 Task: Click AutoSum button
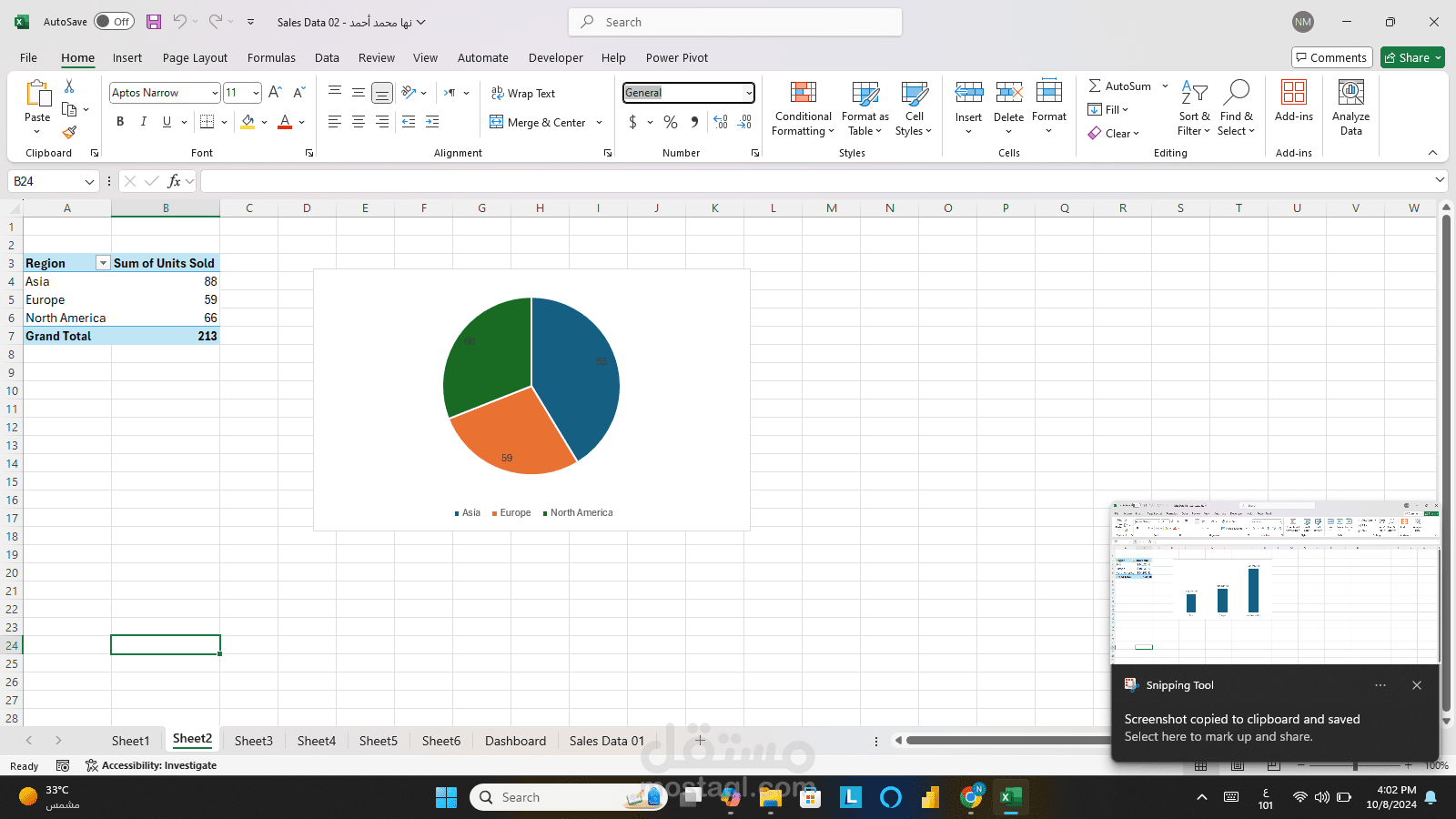[x=1119, y=86]
